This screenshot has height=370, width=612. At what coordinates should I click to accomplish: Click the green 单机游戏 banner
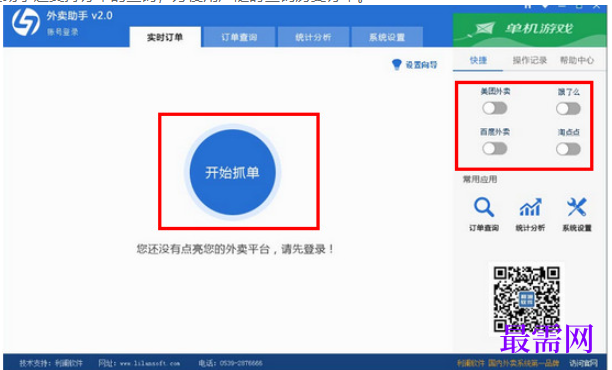(x=530, y=30)
